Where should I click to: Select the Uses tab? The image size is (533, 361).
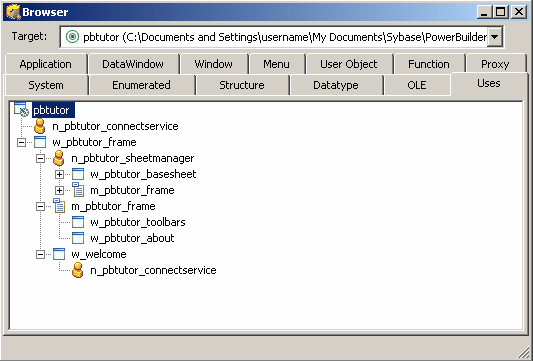click(x=489, y=84)
